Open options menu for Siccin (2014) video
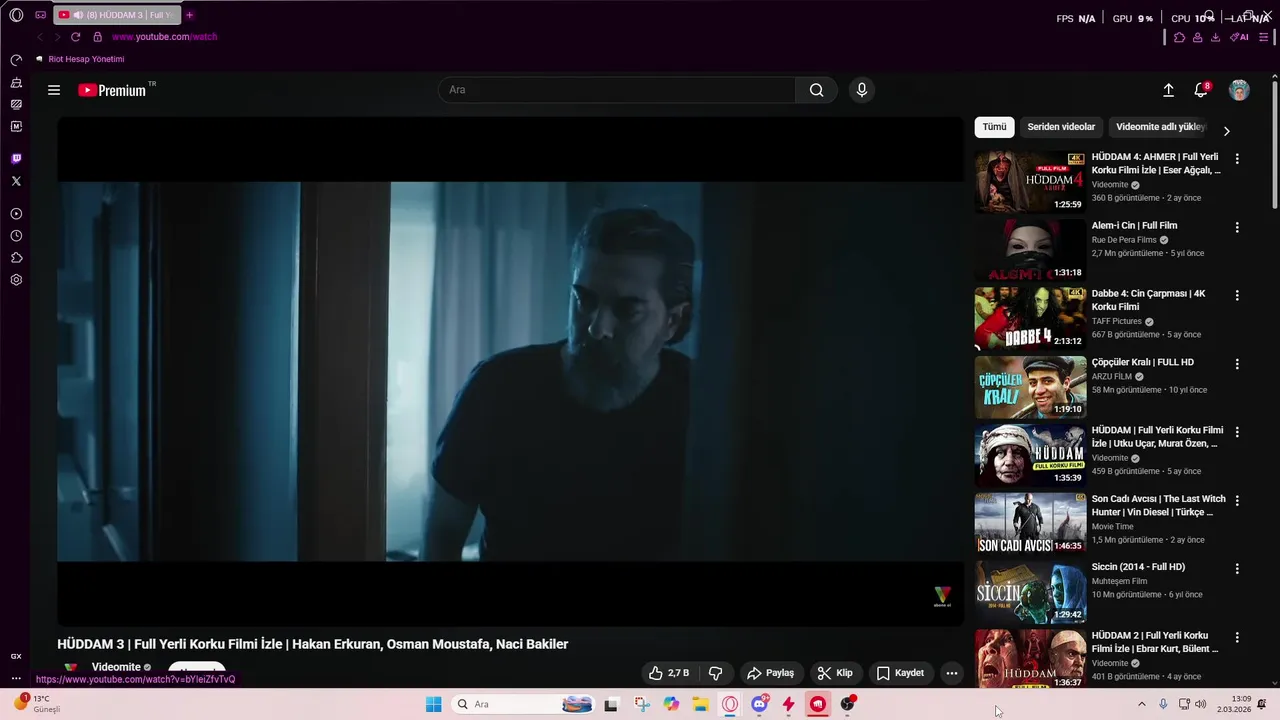This screenshot has width=1280, height=720. 1237,569
